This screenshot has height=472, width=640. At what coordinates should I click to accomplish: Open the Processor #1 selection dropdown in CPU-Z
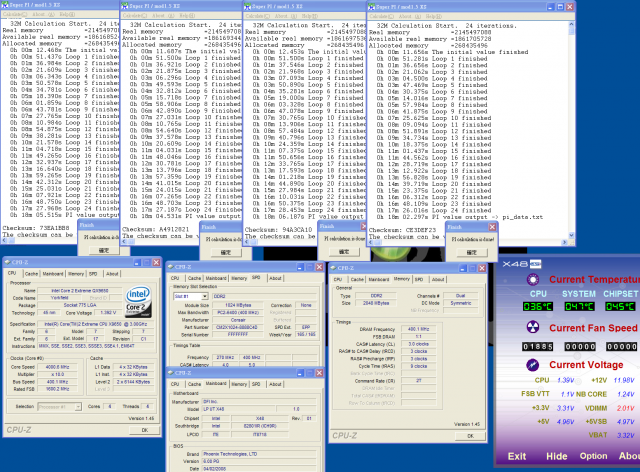coord(78,407)
